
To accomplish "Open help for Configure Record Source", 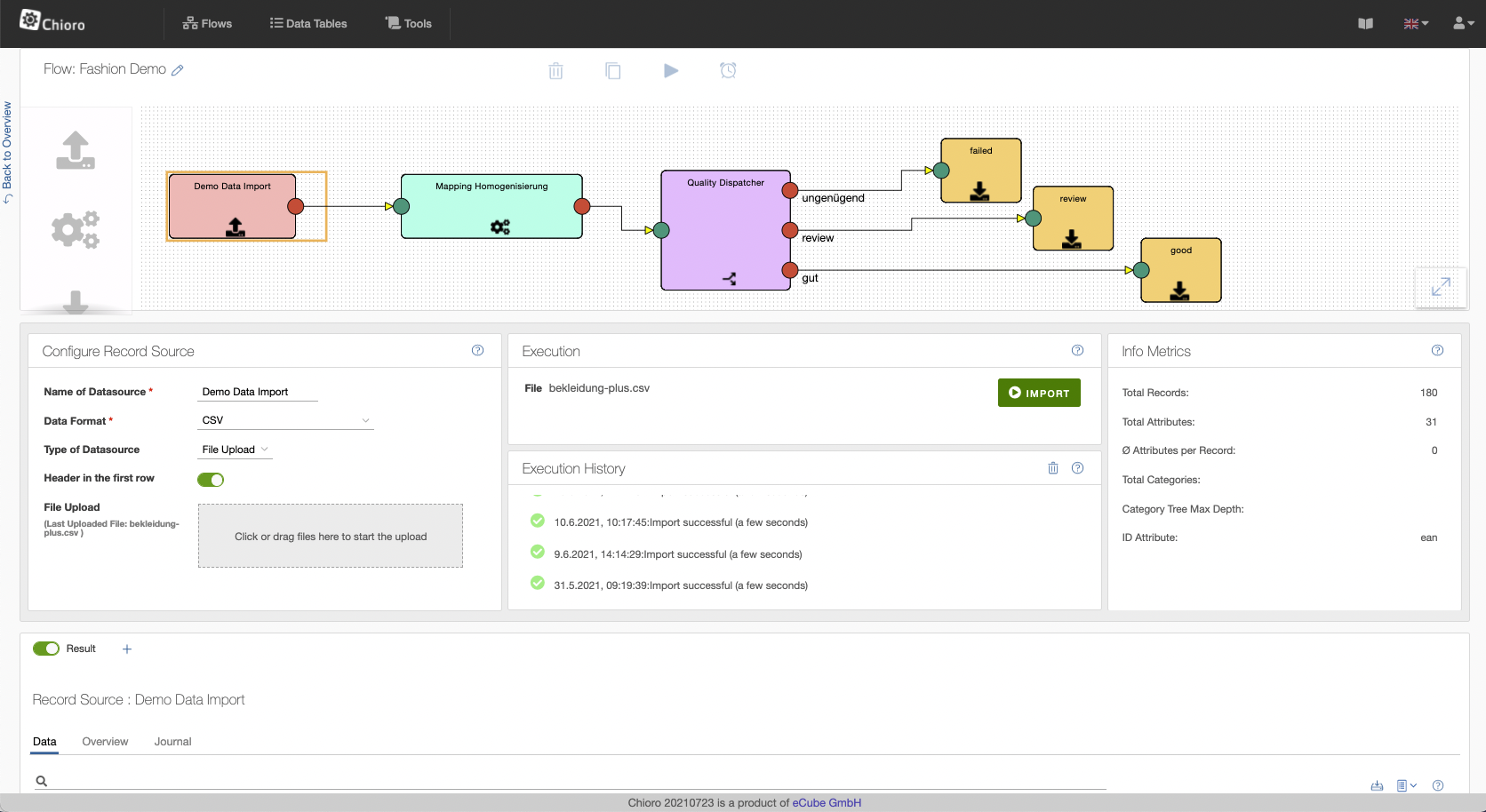I will pos(477,350).
